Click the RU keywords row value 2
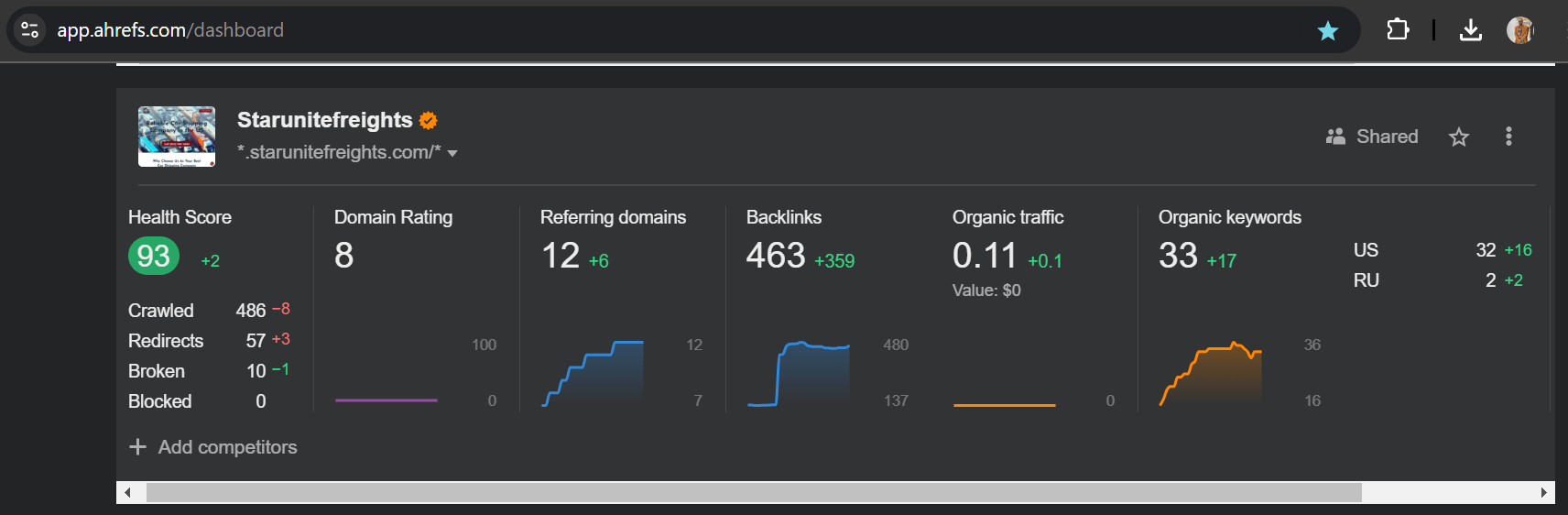Viewport: 1568px width, 515px height. click(x=1491, y=280)
